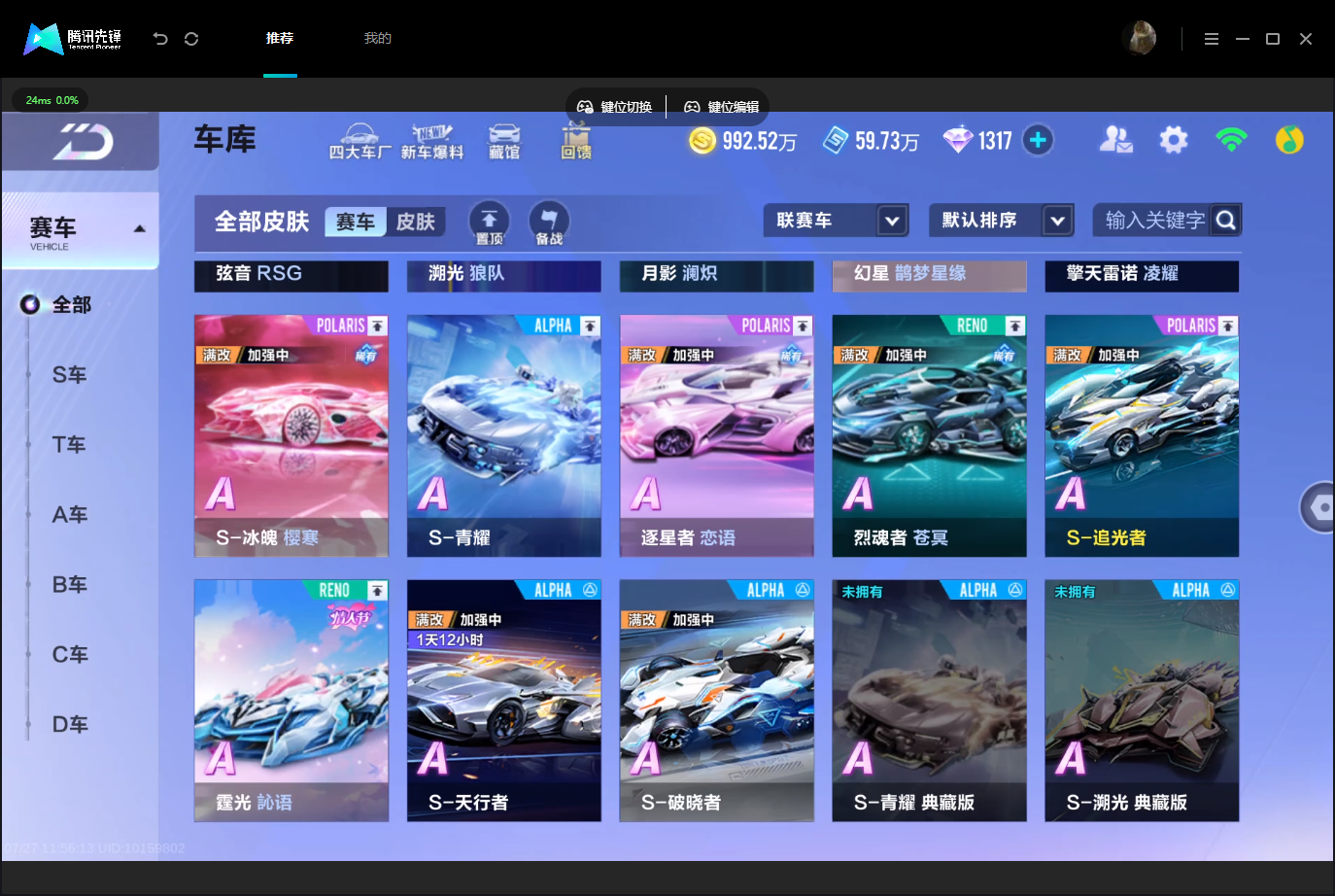Pin S-青耀 card to top

tap(590, 326)
